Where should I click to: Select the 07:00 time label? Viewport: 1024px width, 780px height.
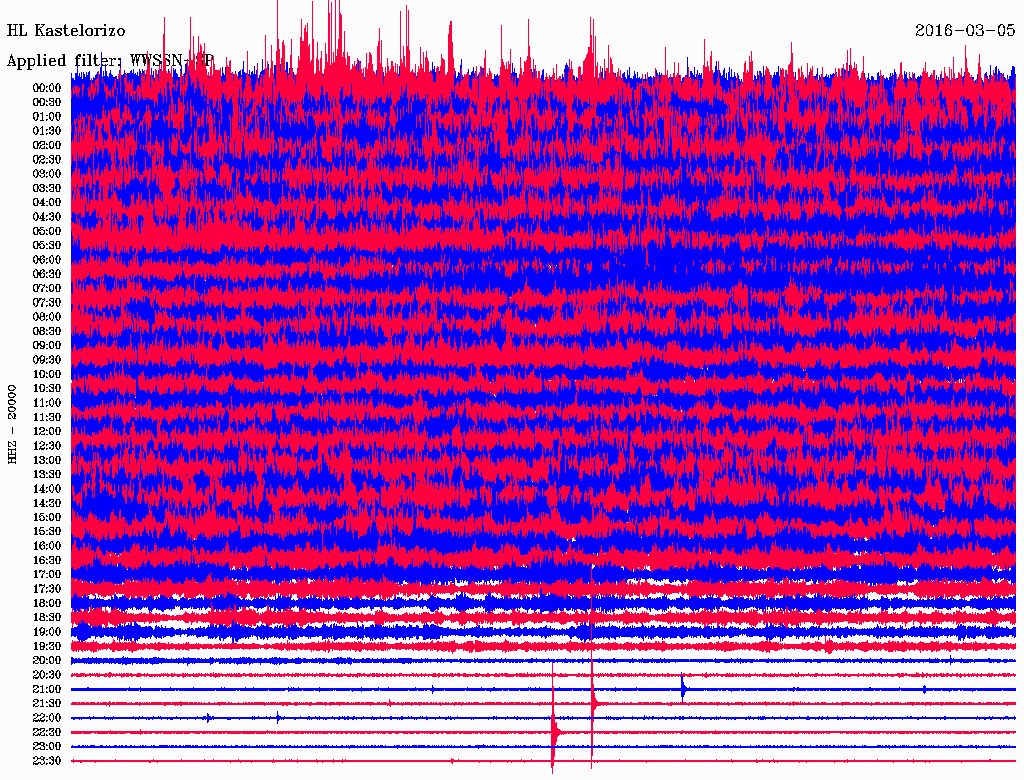click(x=47, y=289)
